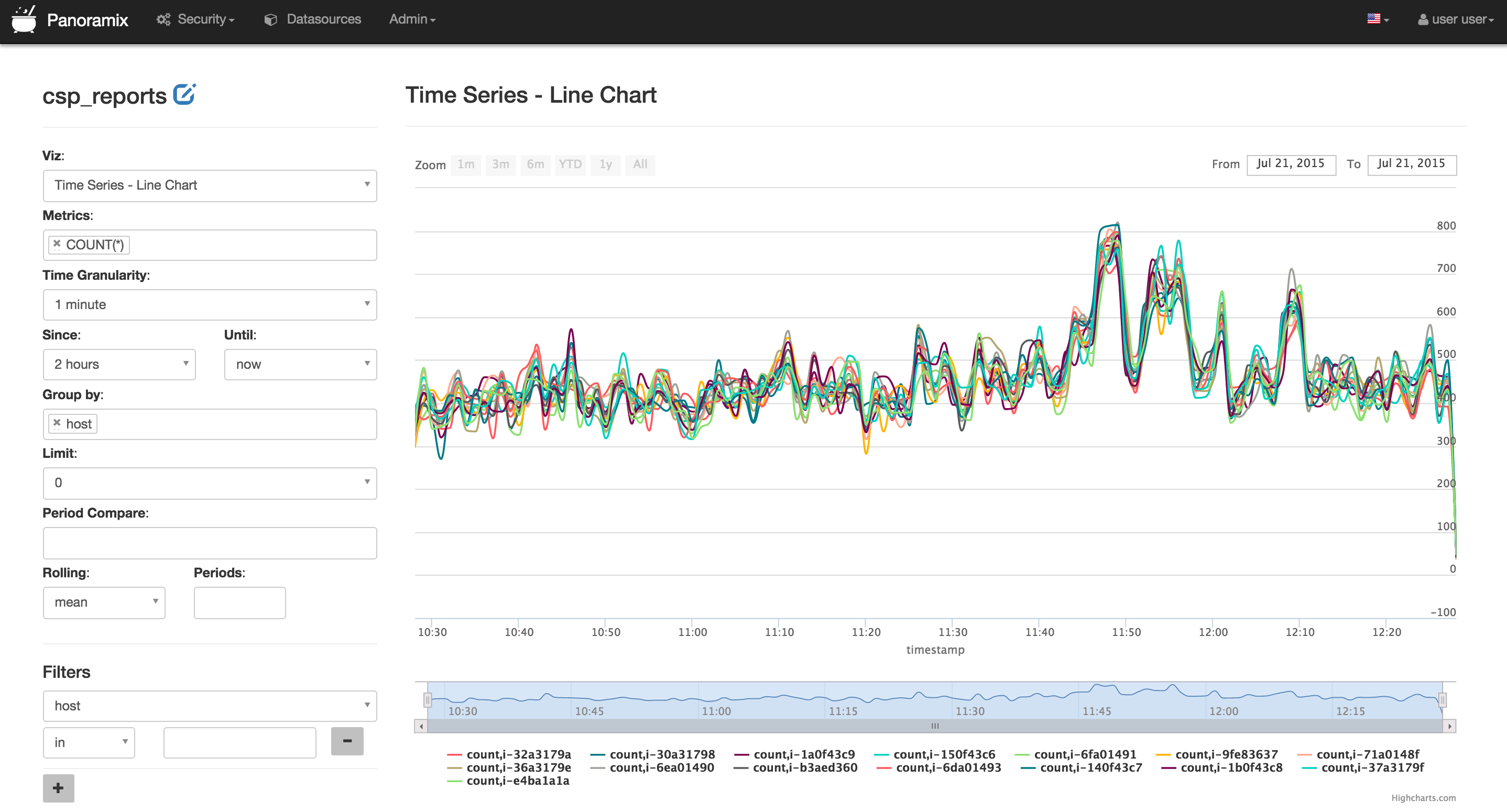This screenshot has width=1507, height=812.
Task: Click the edit icon next to csp_reports
Action: pyautogui.click(x=184, y=95)
